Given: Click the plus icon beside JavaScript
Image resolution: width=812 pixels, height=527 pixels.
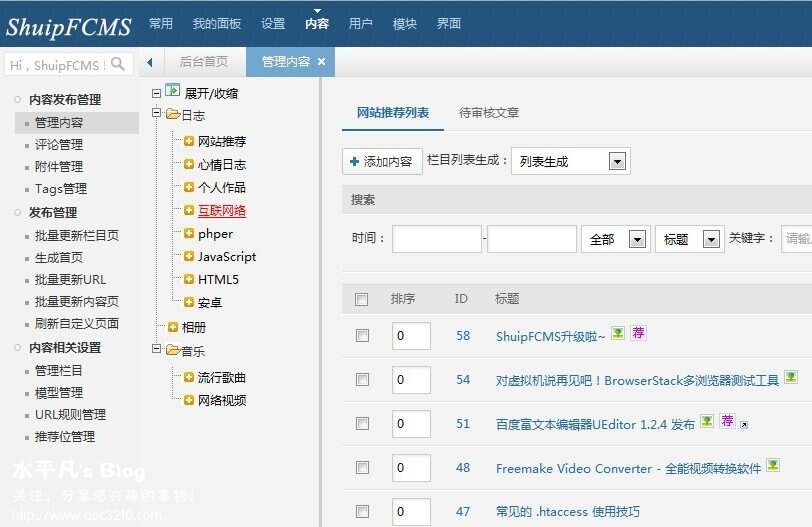Looking at the screenshot, I should coord(189,256).
